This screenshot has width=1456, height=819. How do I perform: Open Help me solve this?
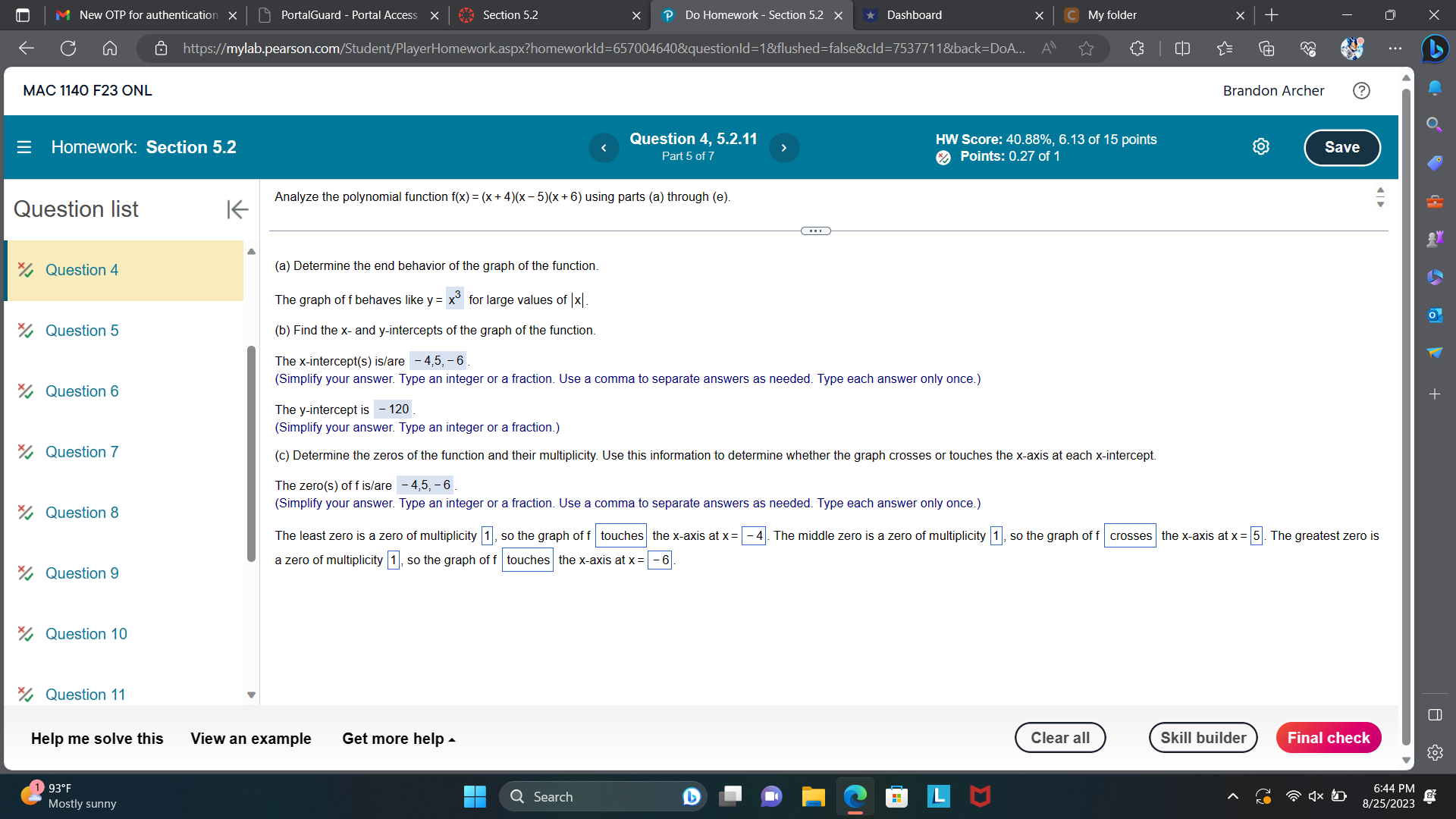coord(96,738)
